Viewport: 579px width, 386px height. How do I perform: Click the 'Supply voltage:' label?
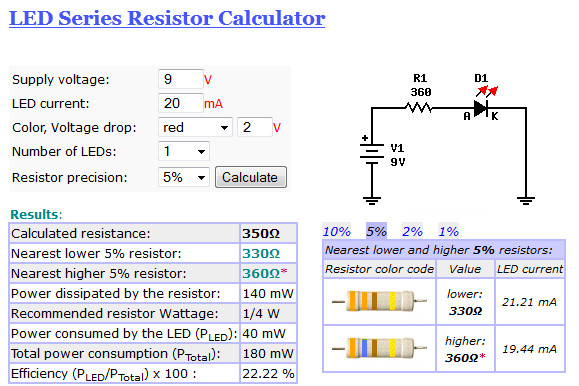[61, 79]
